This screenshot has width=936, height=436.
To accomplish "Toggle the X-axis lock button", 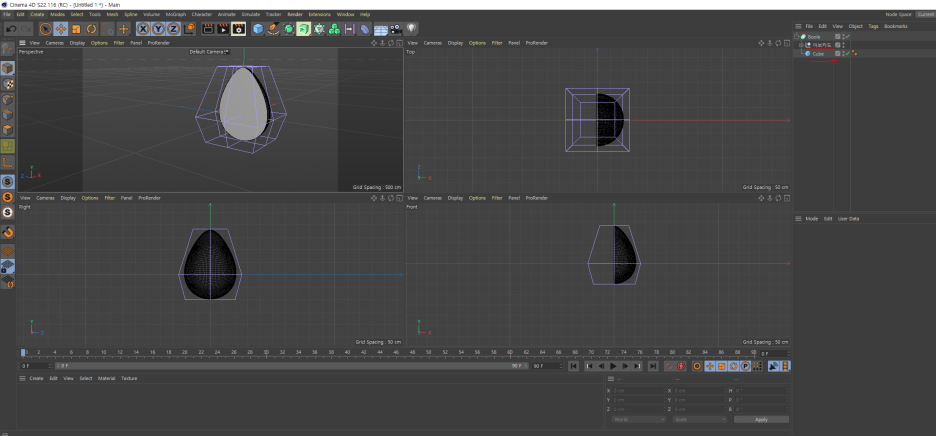I will click(142, 29).
